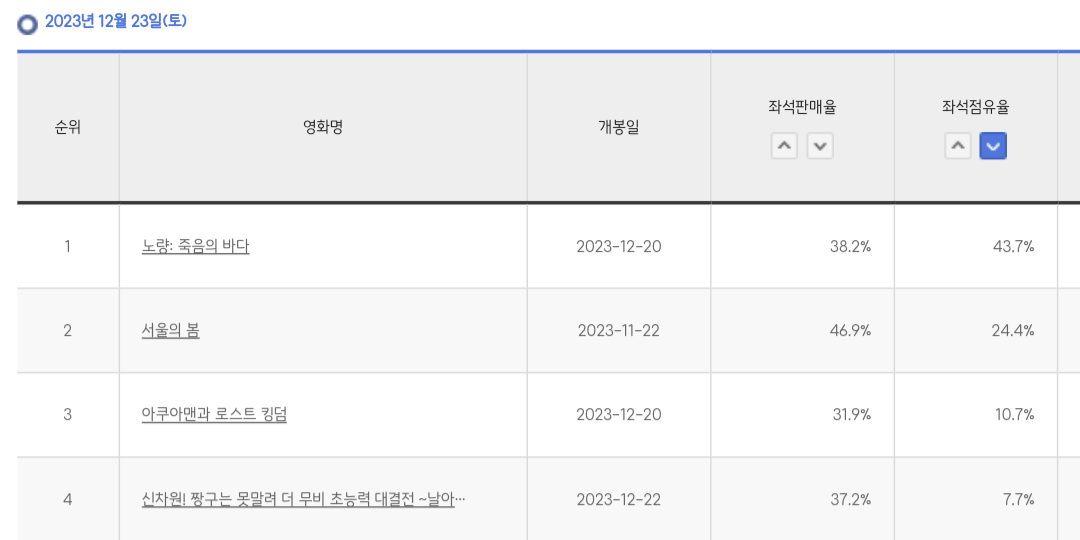Select the 2023-12-22 release date cell
Screen dimensions: 1080x540
[619, 499]
